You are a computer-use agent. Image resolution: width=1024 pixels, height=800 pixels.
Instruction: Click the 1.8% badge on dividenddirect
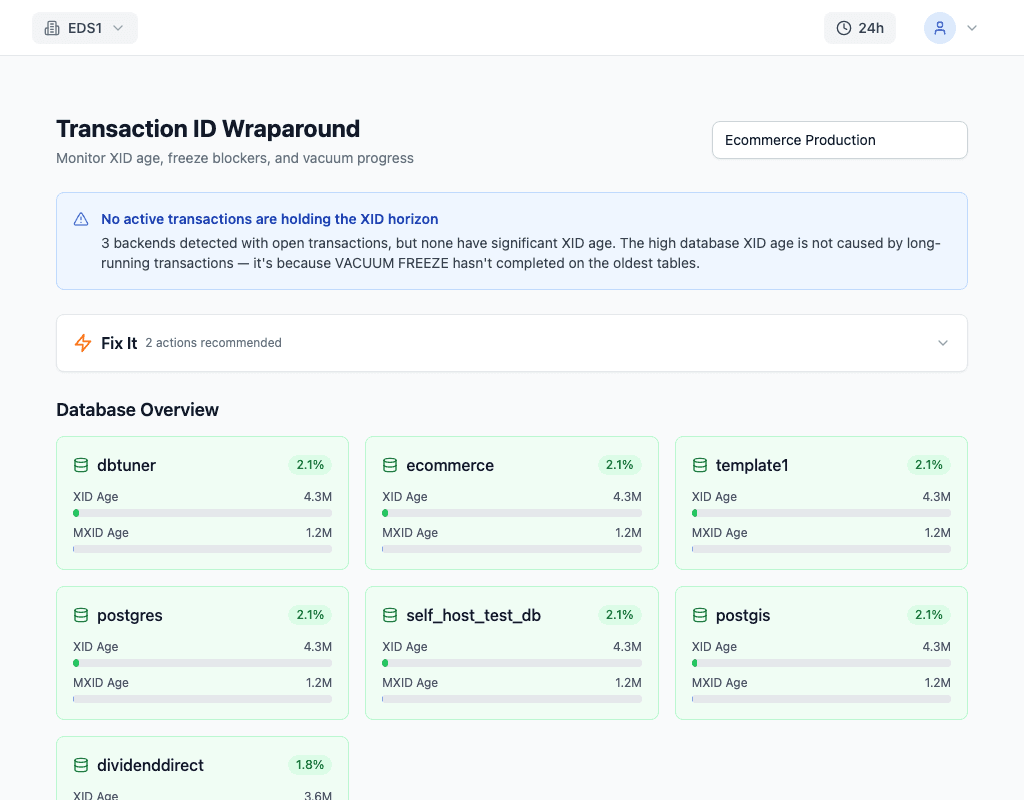click(310, 765)
